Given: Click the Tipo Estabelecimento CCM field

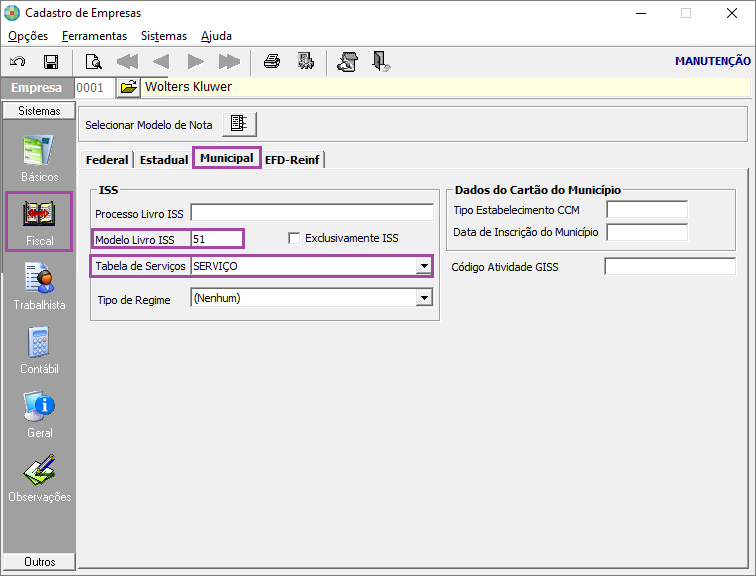Looking at the screenshot, I should coord(647,210).
